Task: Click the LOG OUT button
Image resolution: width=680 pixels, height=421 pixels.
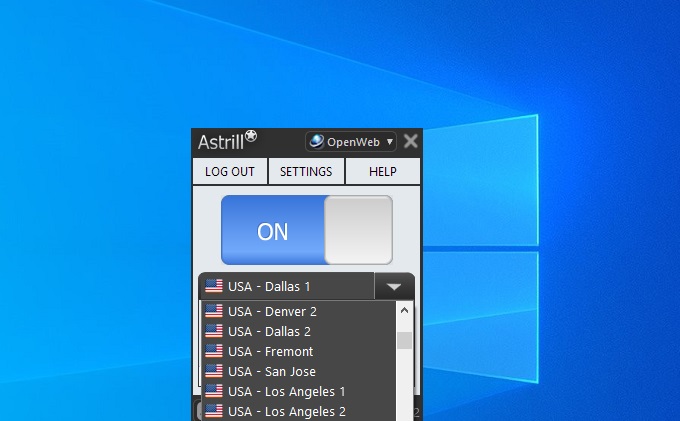Action: (x=230, y=172)
